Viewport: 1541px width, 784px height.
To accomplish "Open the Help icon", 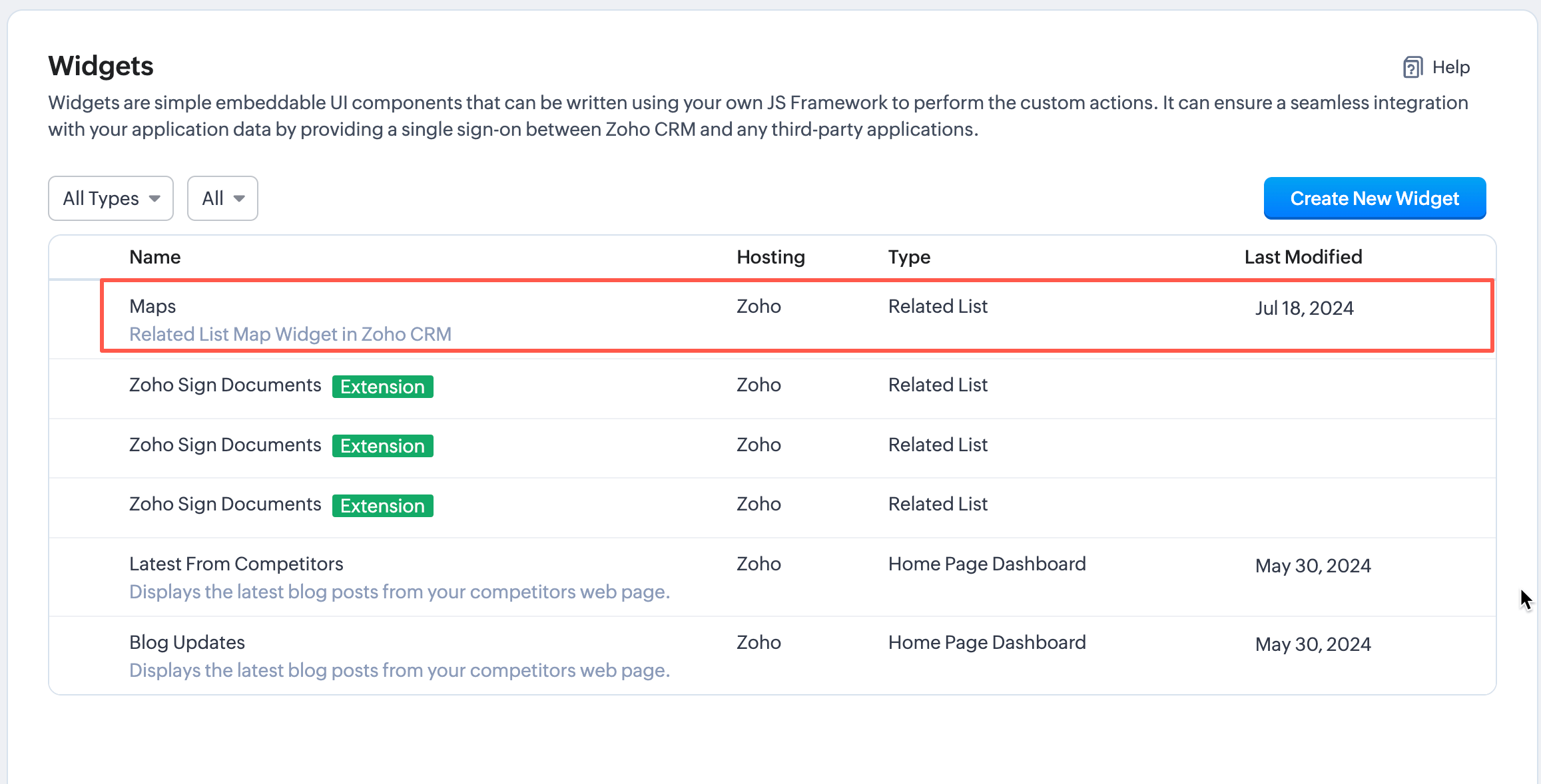I will [x=1412, y=67].
